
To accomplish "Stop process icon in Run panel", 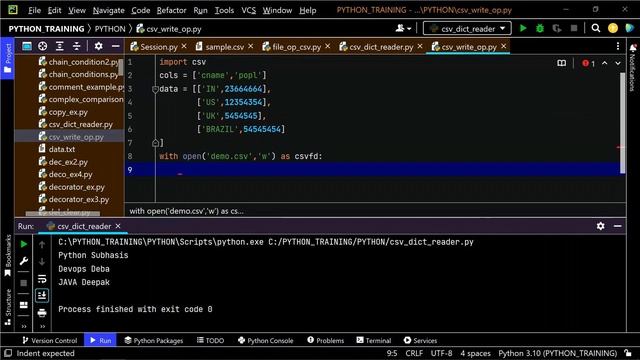I will click(24, 283).
